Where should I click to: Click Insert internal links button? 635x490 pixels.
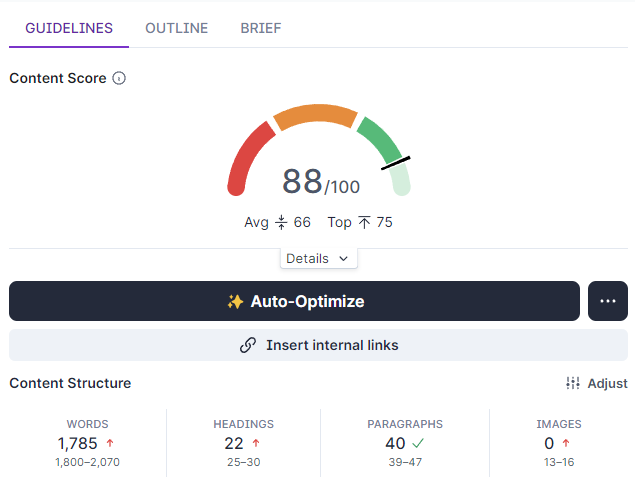pos(318,345)
